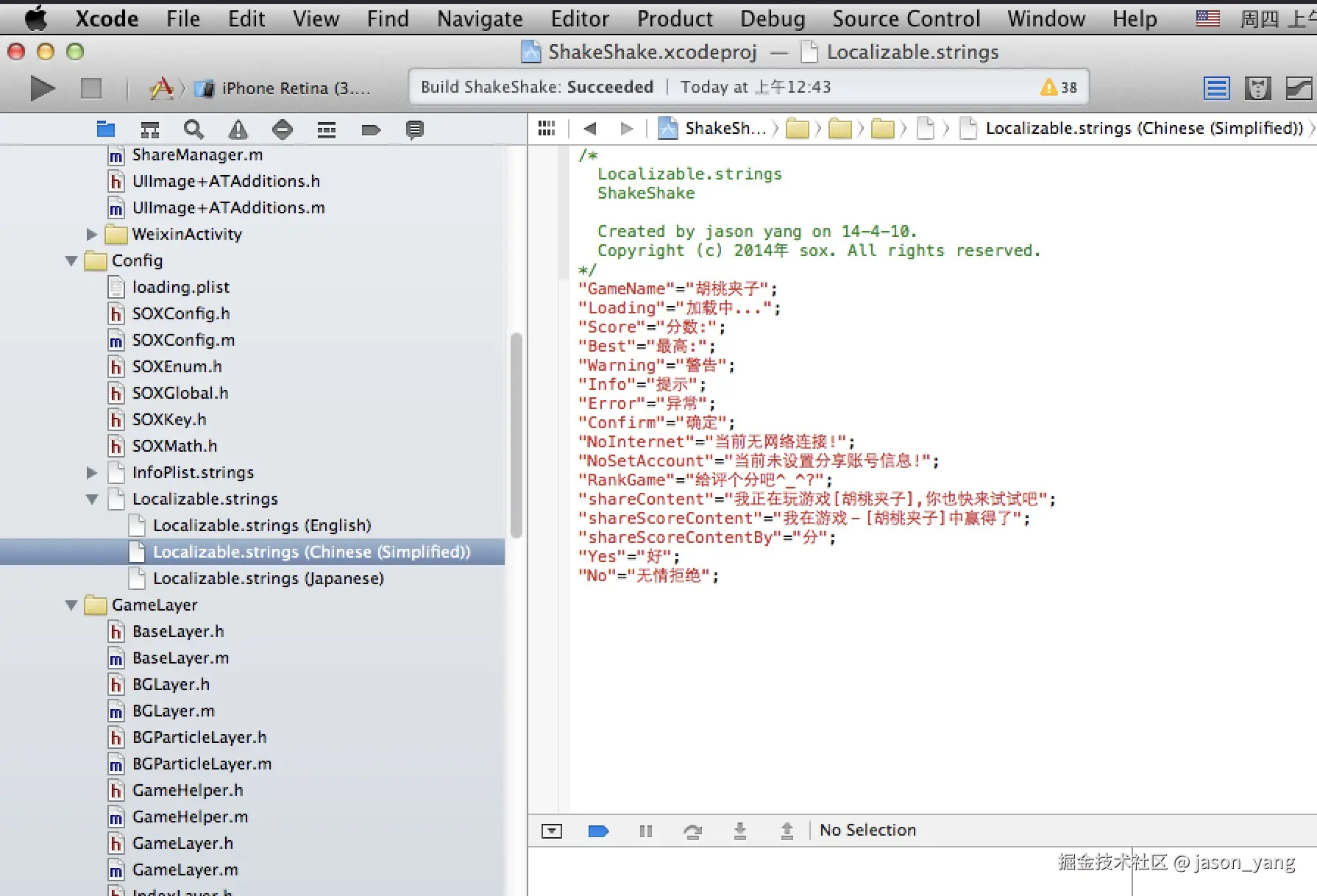Image resolution: width=1317 pixels, height=896 pixels.
Task: Click the Localizable.strings (Chinese (Simplified)) breadcrumb
Action: [1132, 129]
